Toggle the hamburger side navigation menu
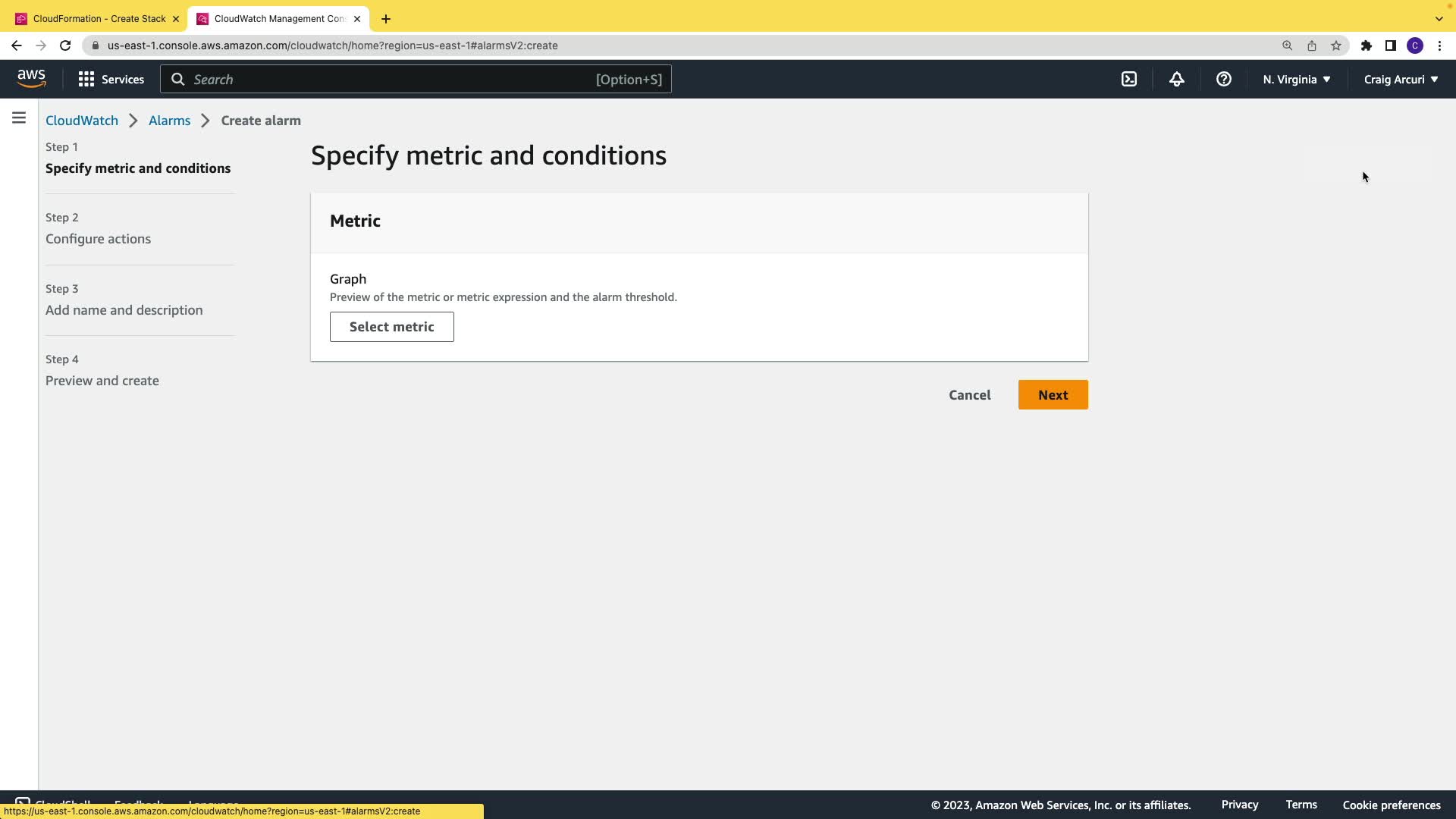Screen dimensions: 1456x819 pyautogui.click(x=19, y=118)
